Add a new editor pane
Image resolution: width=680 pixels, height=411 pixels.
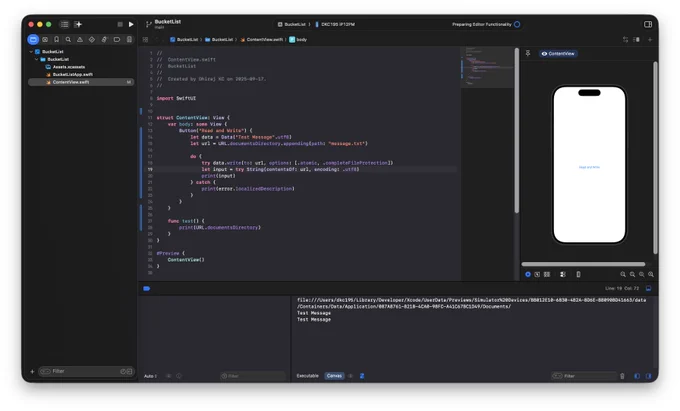tap(650, 39)
